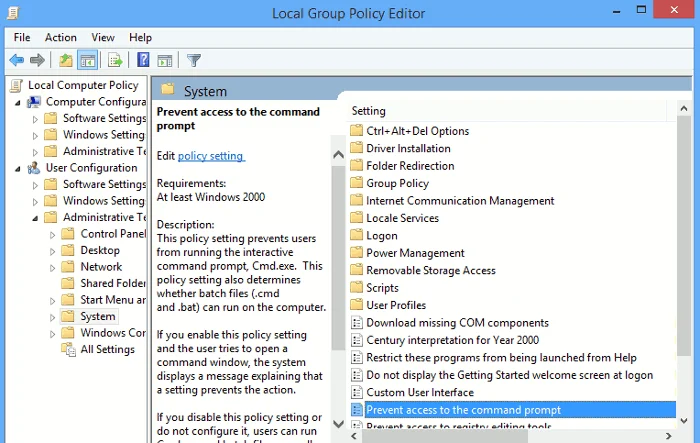Go up one level with folder icon
The height and width of the screenshot is (443, 700).
pos(66,60)
